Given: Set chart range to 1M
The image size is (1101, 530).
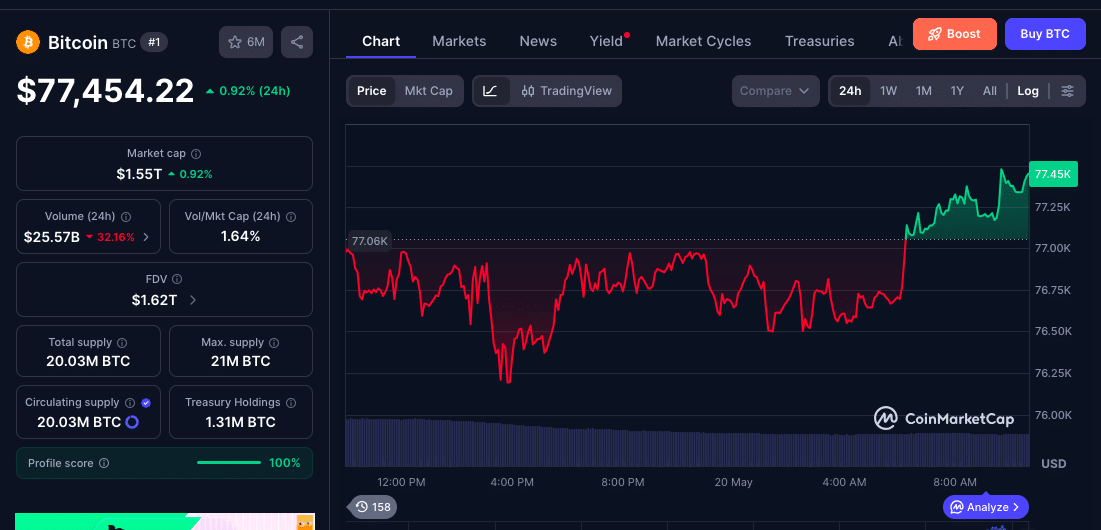Looking at the screenshot, I should point(923,91).
